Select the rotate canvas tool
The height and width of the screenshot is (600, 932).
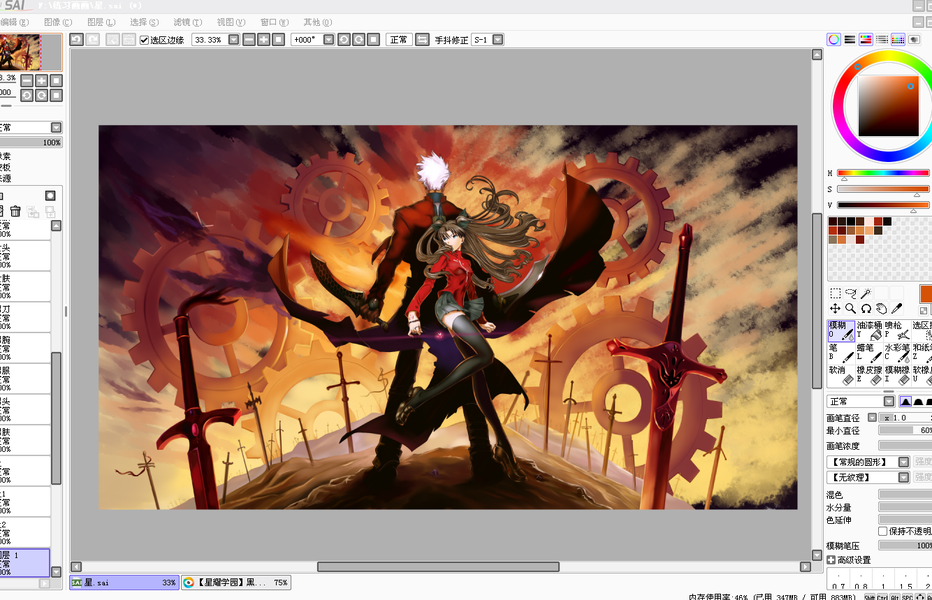[x=866, y=309]
